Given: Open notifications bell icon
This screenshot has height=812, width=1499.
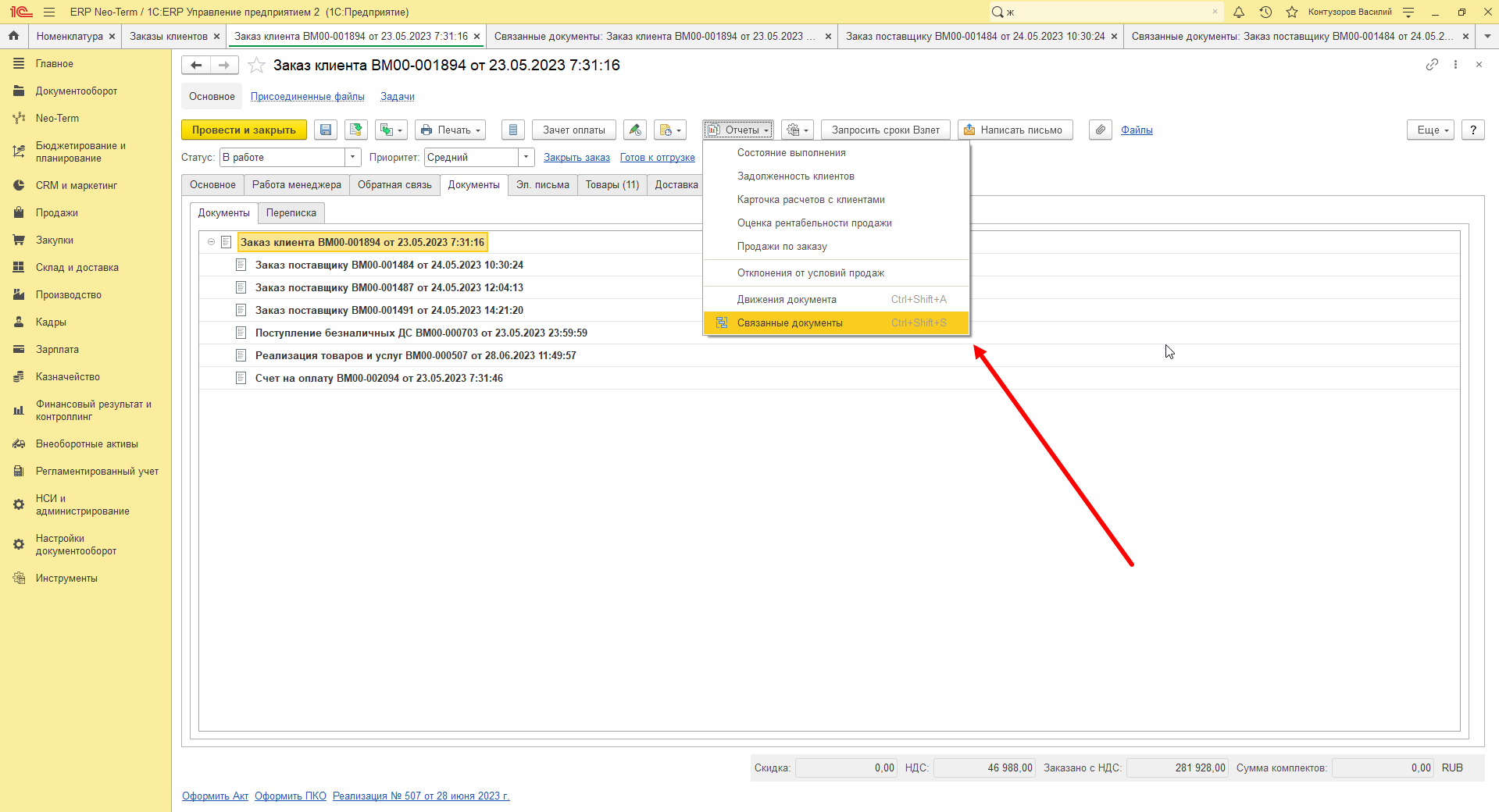Looking at the screenshot, I should [1239, 12].
